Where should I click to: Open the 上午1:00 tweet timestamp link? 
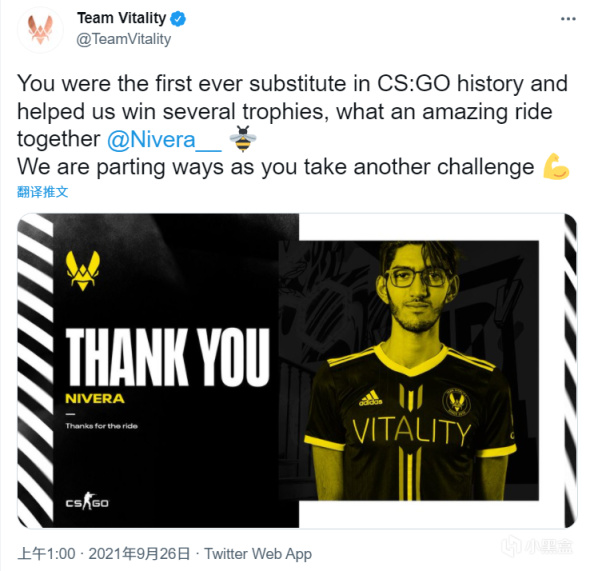pos(47,554)
